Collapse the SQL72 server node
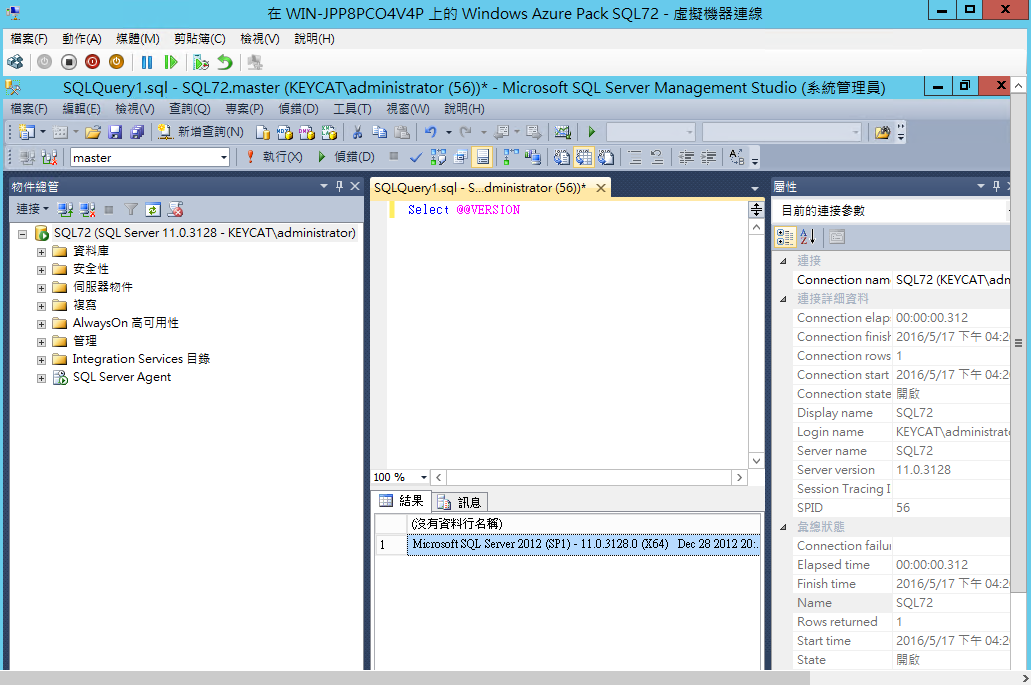The height and width of the screenshot is (685, 1031). (x=22, y=233)
